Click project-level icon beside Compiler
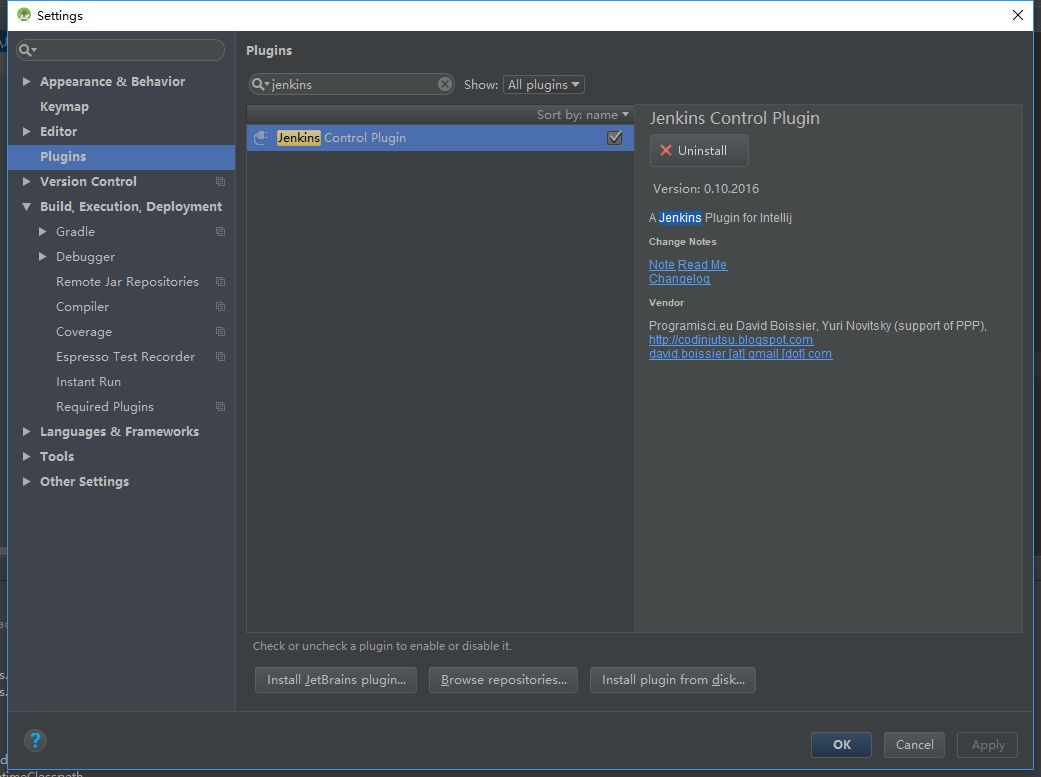 220,307
